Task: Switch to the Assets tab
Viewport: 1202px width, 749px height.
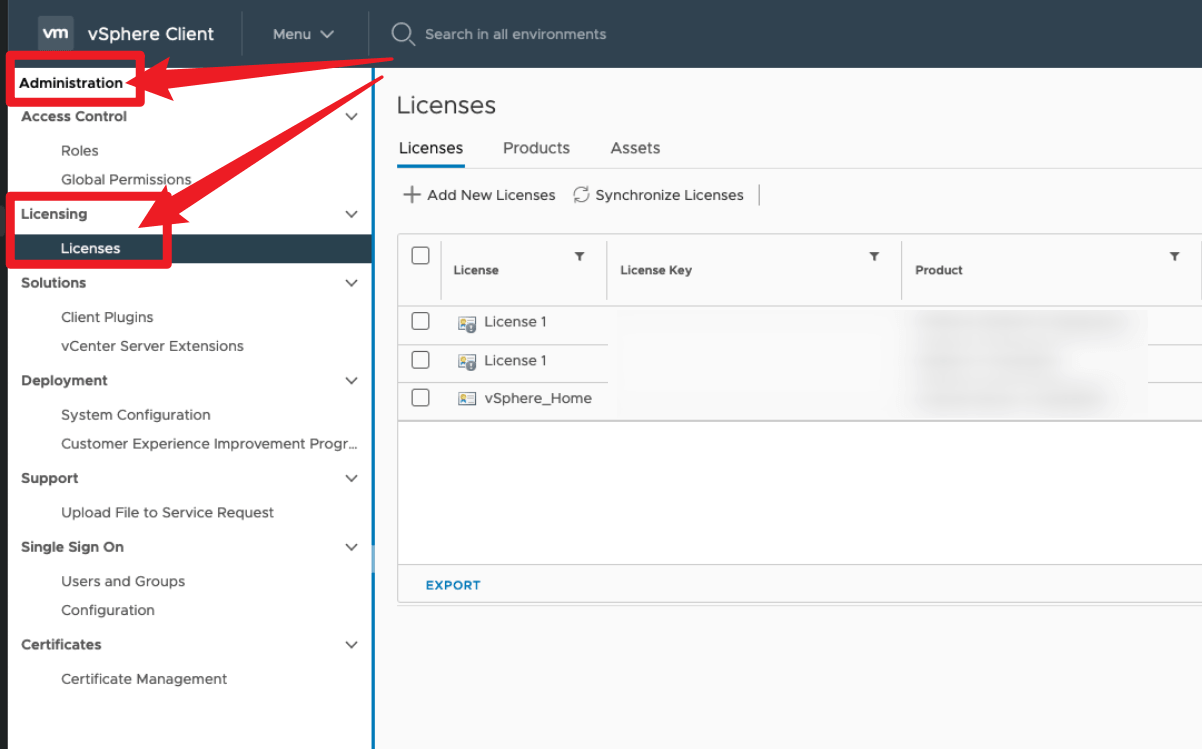Action: pos(635,148)
